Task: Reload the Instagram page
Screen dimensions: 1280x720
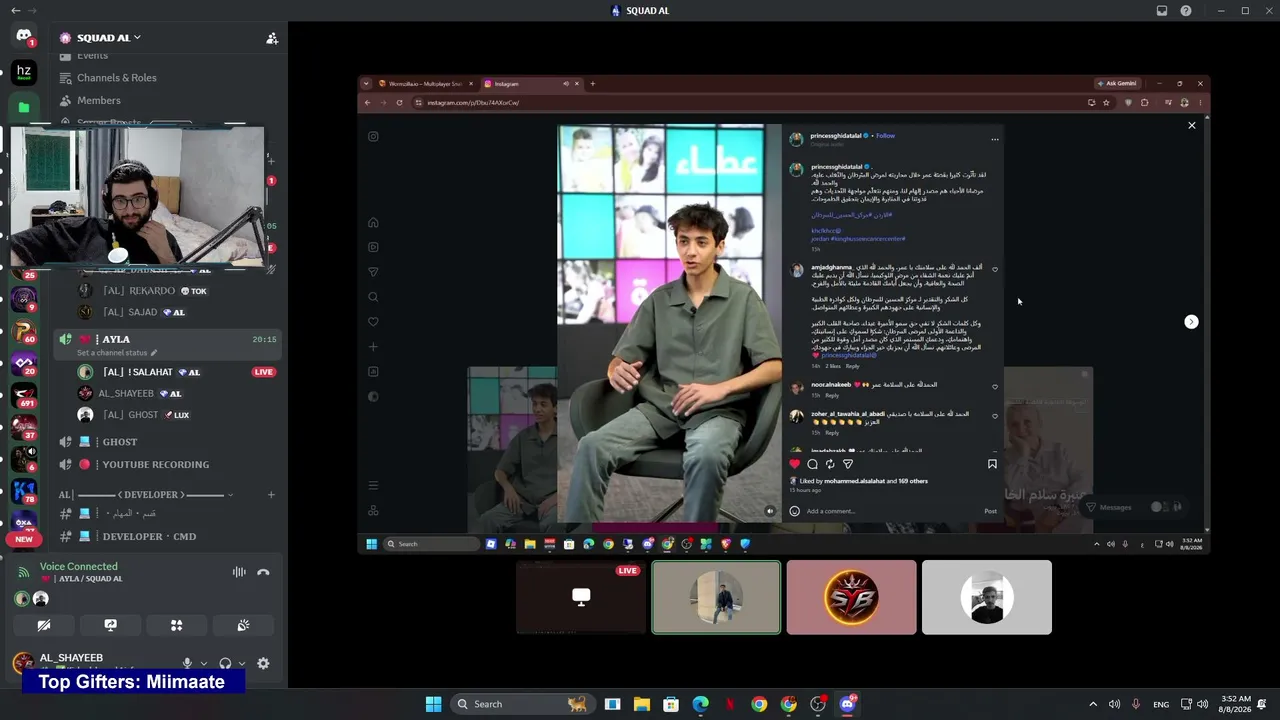Action: point(399,102)
